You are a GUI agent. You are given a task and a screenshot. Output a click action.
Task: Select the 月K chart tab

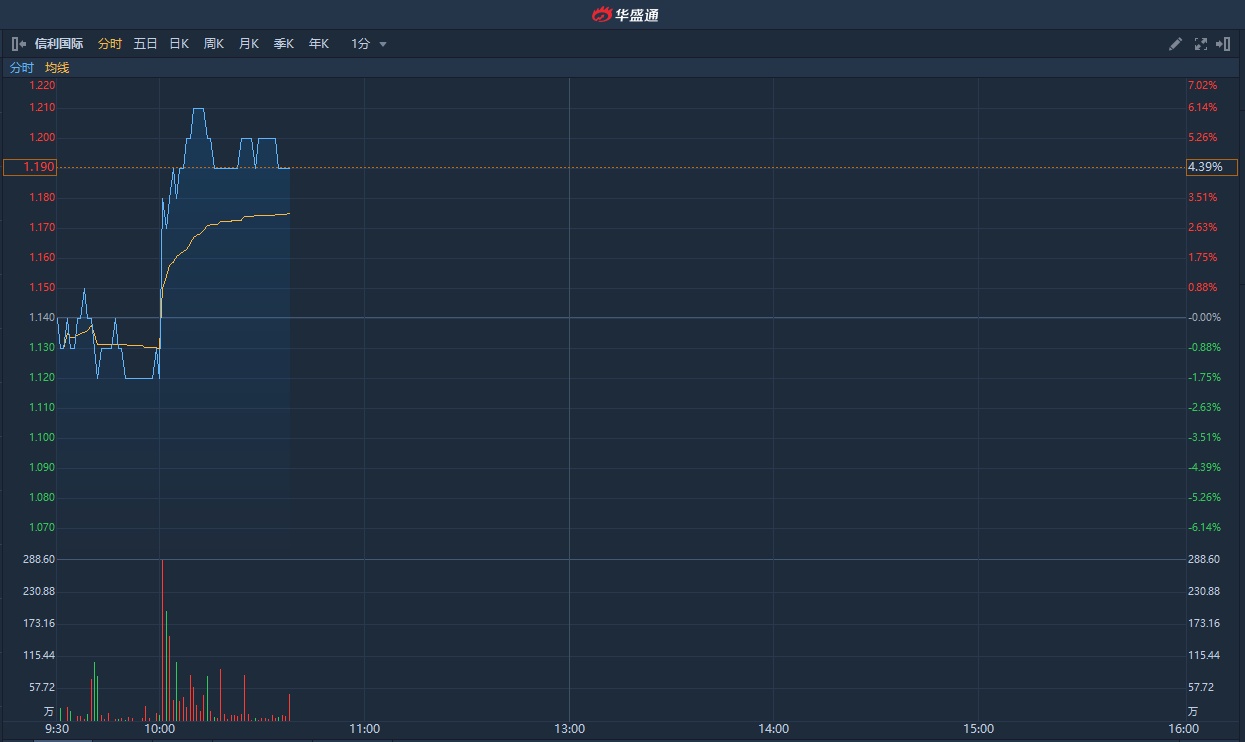pyautogui.click(x=249, y=44)
